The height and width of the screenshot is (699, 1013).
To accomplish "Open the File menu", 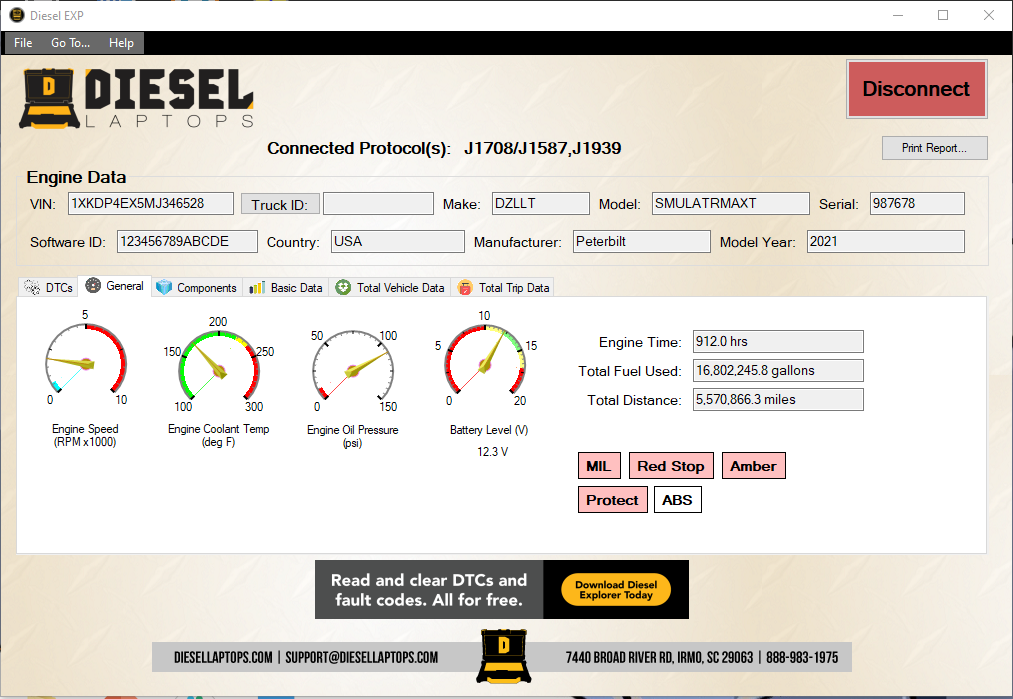I will click(x=22, y=43).
